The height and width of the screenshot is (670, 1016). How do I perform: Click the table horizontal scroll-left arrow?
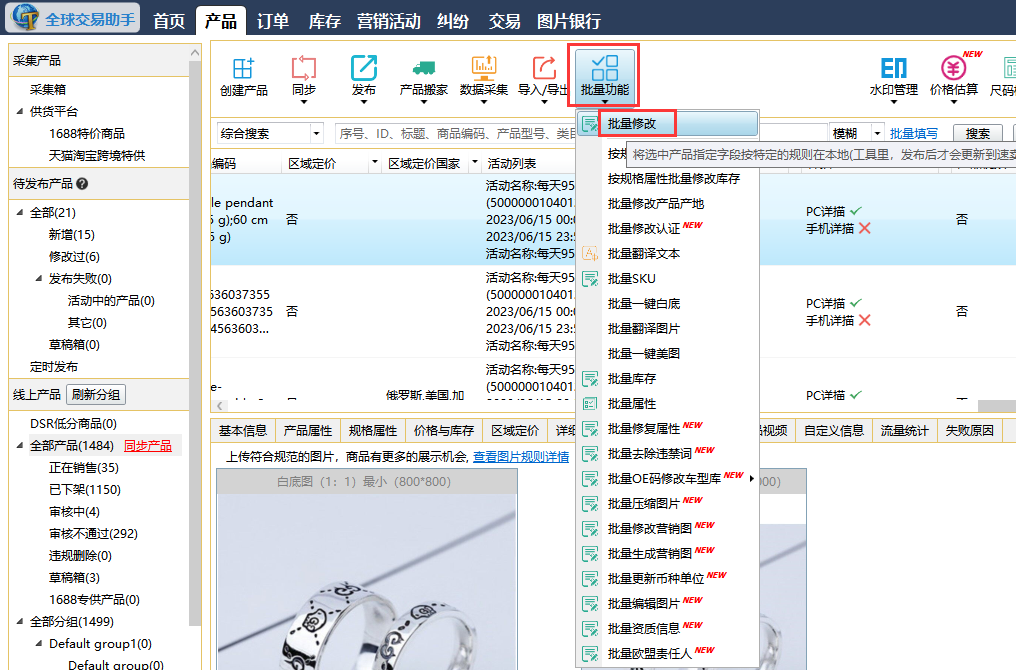[x=219, y=406]
